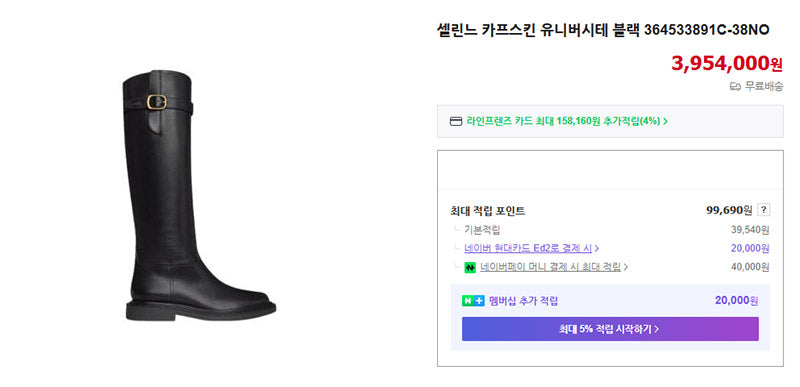This screenshot has width=800, height=387.
Task: Click the green Naver Pay N icon
Action: (x=470, y=267)
